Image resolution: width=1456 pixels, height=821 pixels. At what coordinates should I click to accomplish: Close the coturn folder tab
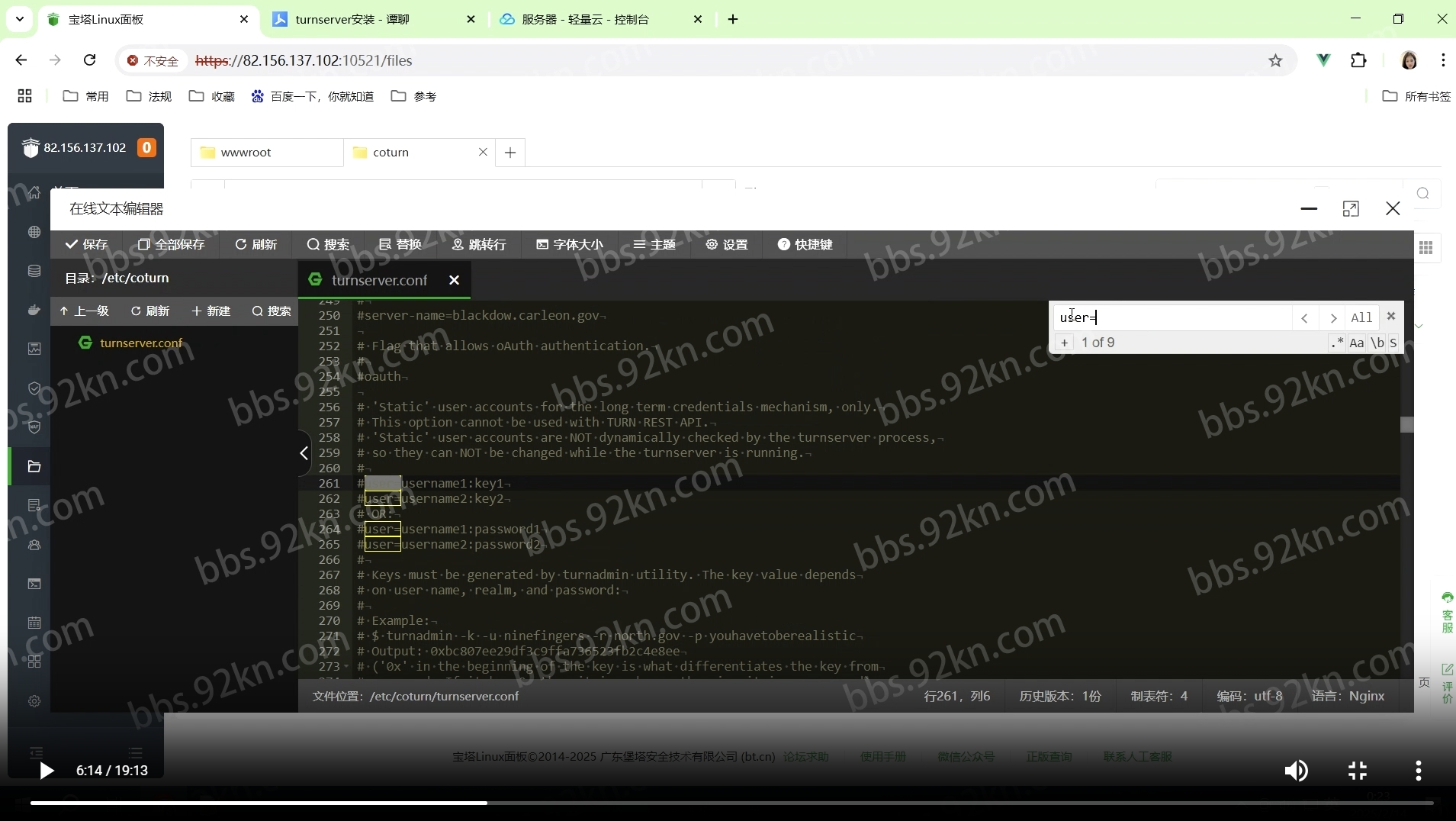click(483, 152)
